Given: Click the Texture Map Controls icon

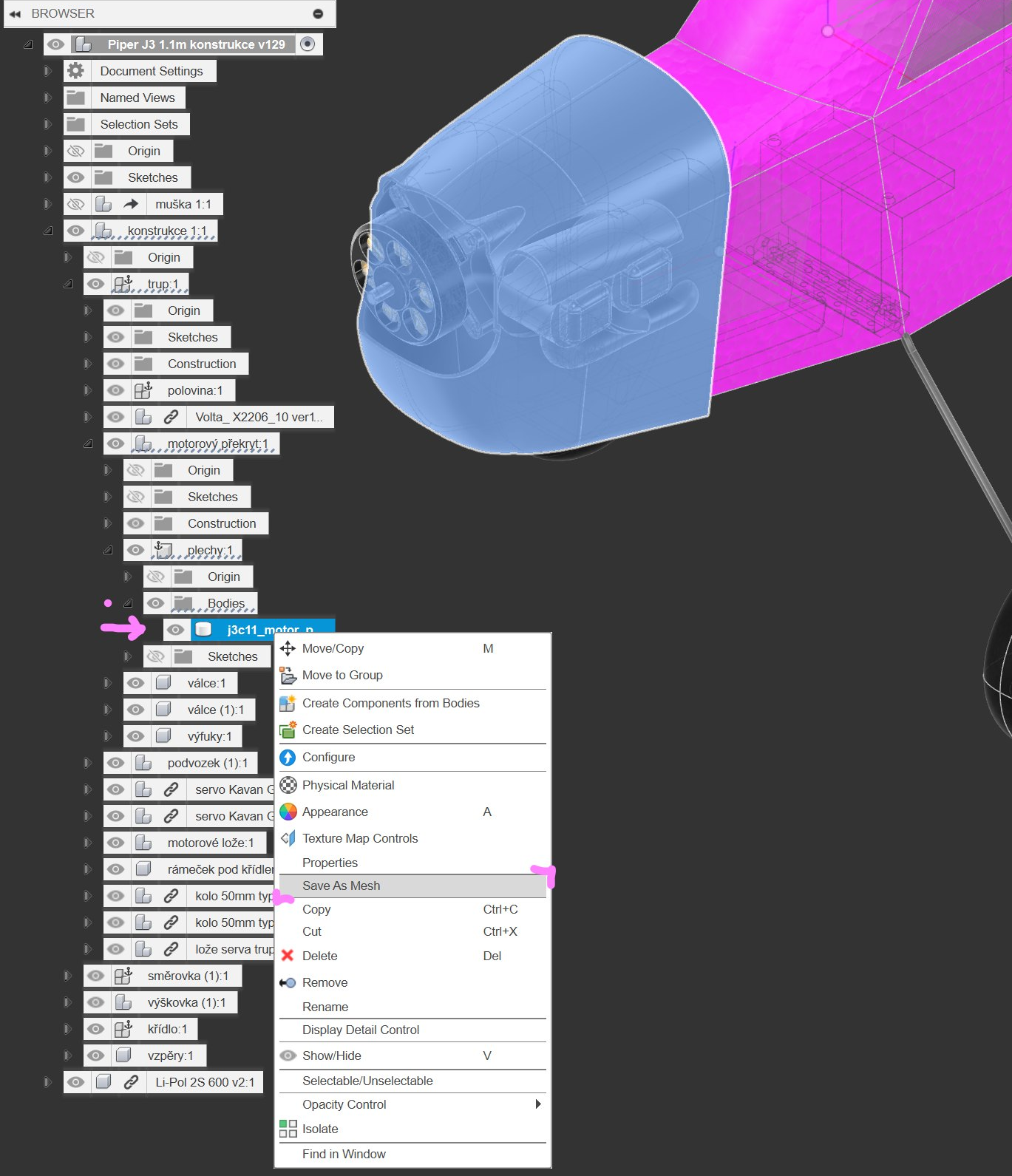Looking at the screenshot, I should [288, 838].
